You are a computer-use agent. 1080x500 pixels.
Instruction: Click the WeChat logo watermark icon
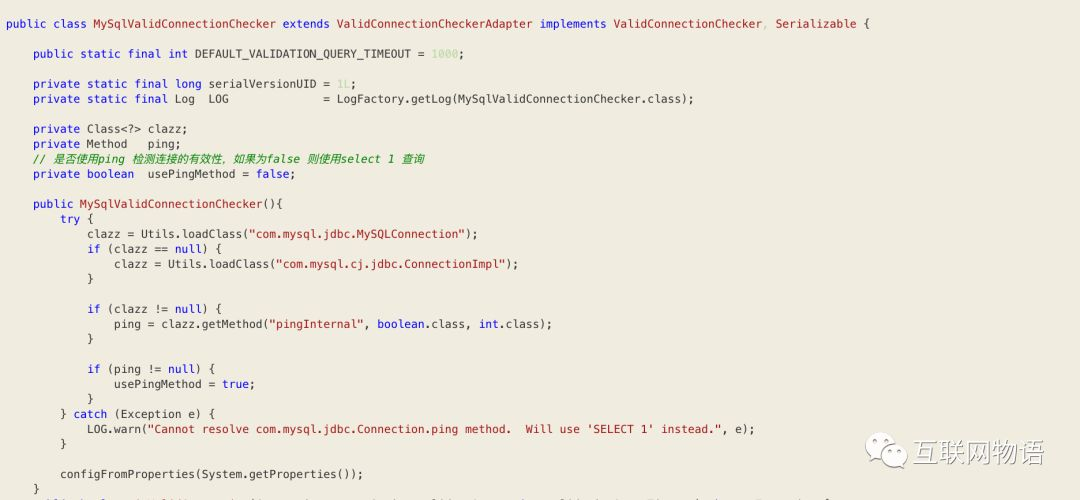[886, 450]
